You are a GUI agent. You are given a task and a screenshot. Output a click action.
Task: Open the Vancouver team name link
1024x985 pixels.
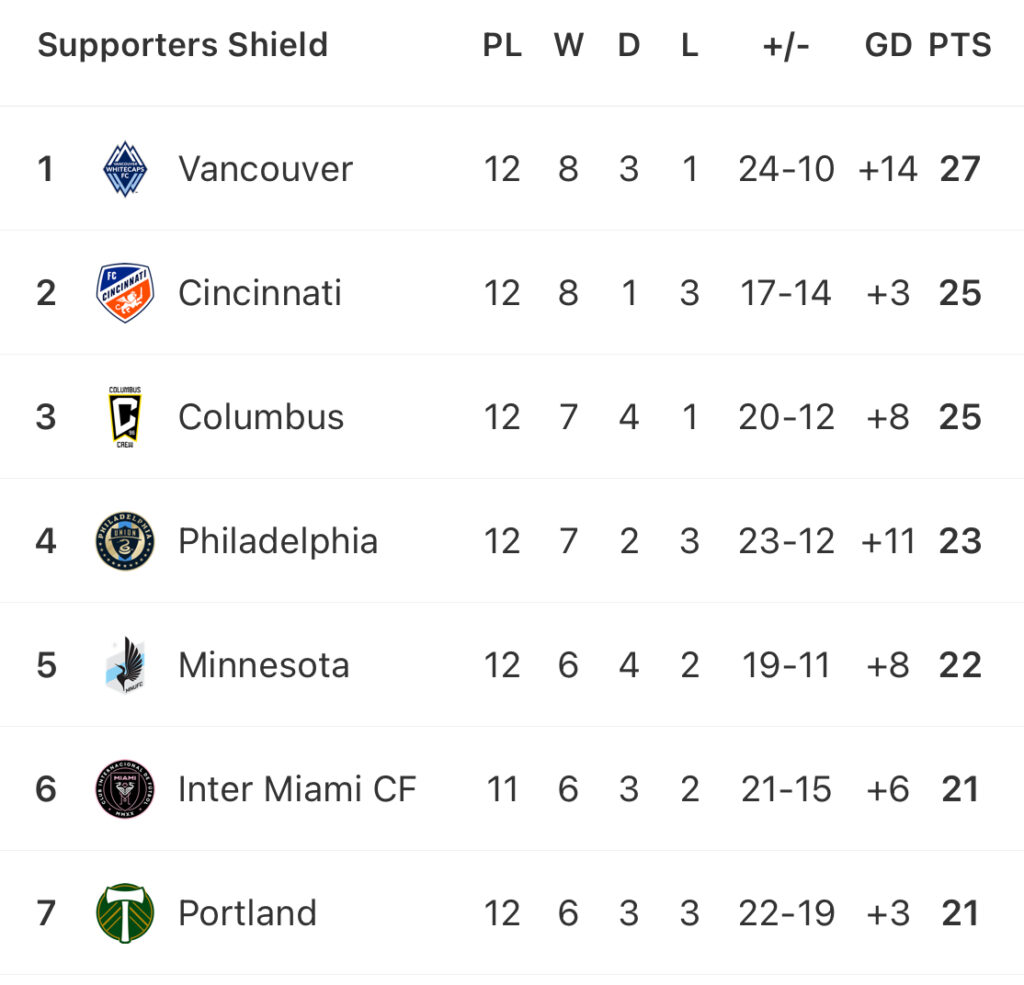[265, 169]
